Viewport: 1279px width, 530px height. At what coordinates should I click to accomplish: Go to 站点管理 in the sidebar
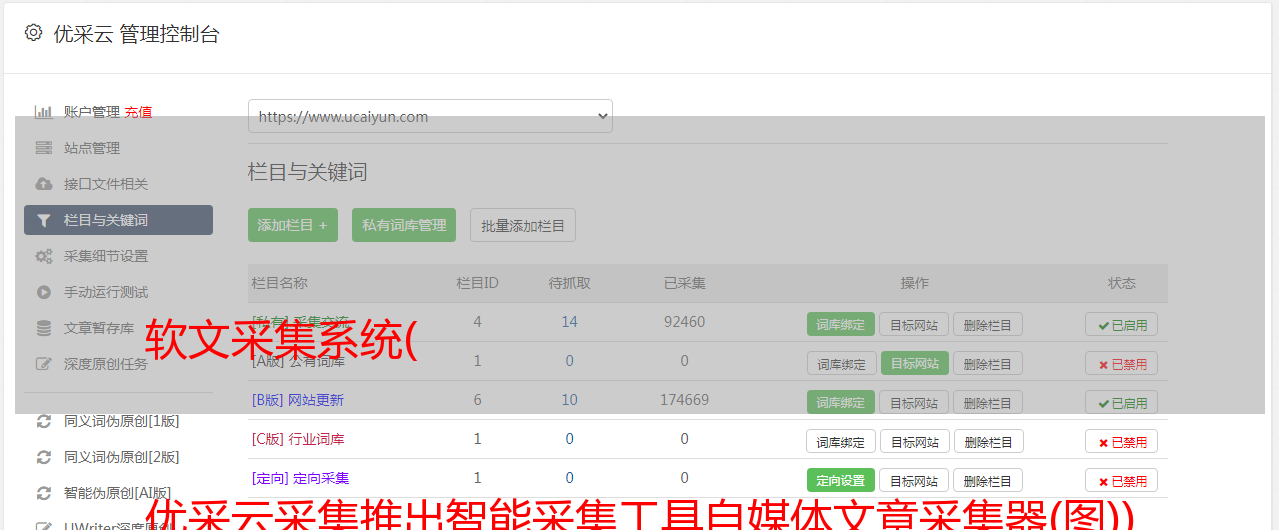click(92, 148)
